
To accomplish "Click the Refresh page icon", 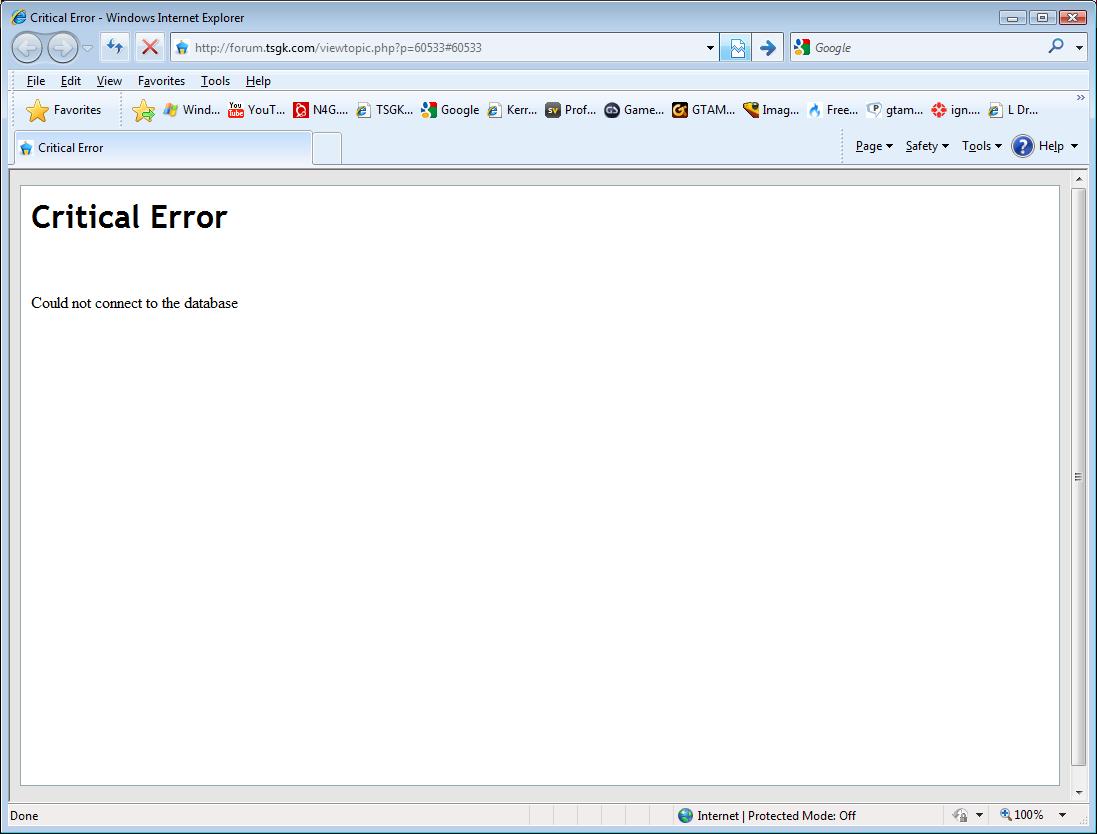I will click(x=115, y=47).
